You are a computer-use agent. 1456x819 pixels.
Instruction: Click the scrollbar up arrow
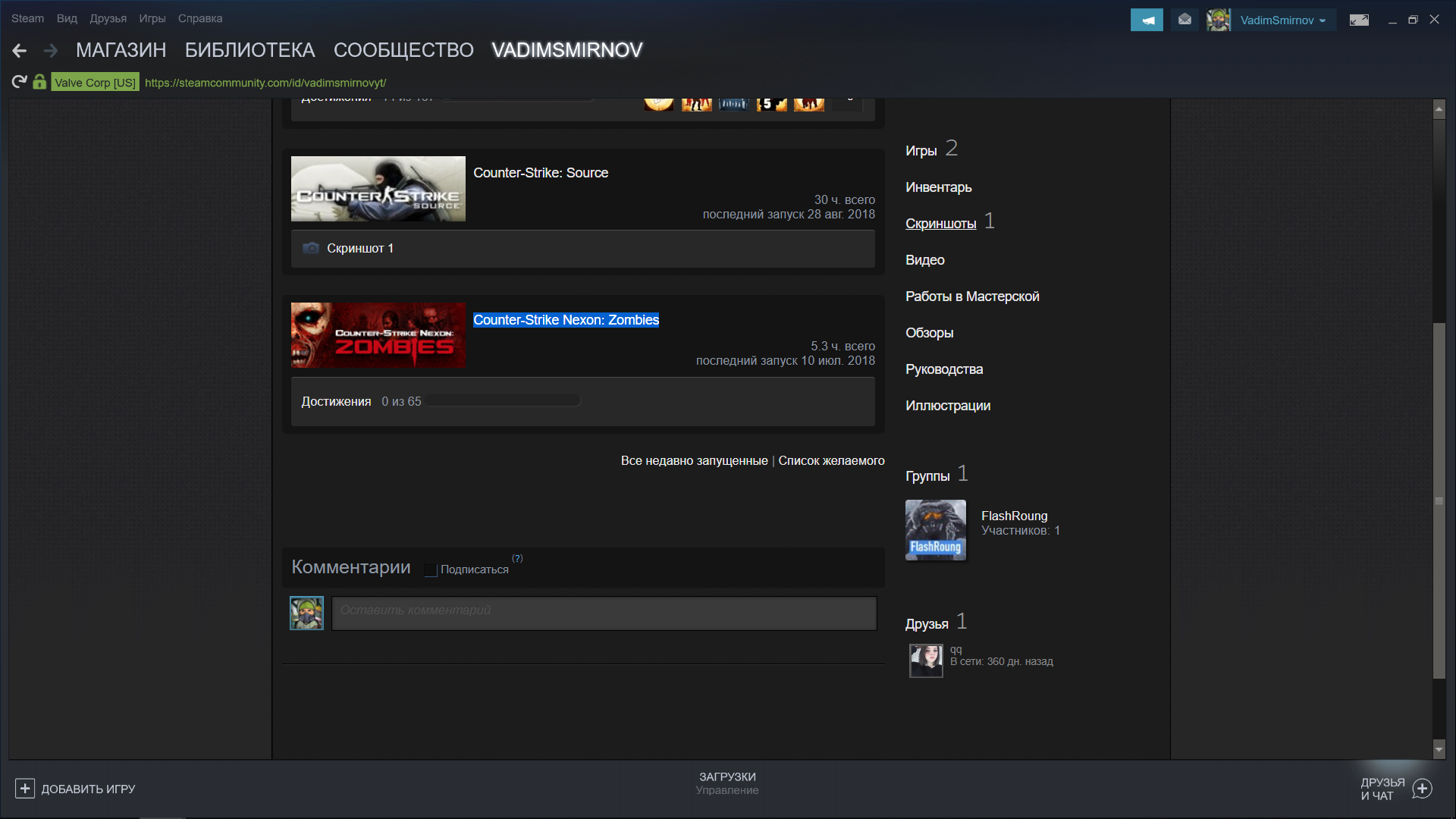1439,109
